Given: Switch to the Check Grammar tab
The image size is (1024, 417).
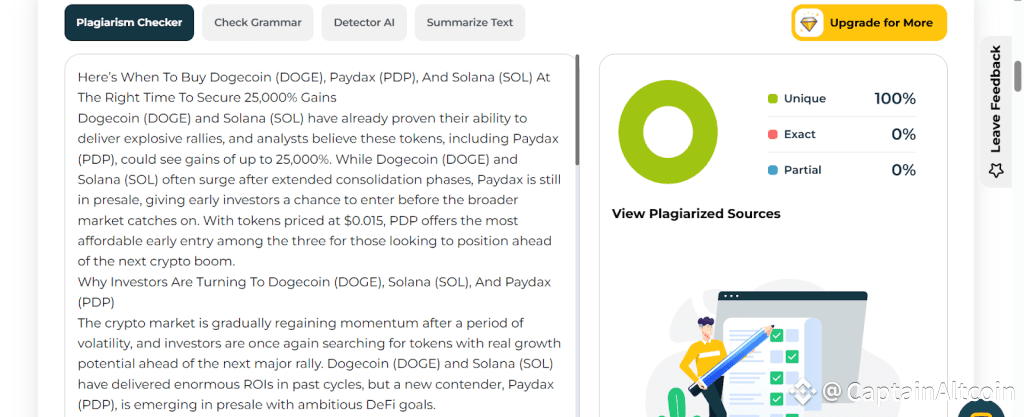Looking at the screenshot, I should coord(258,22).
